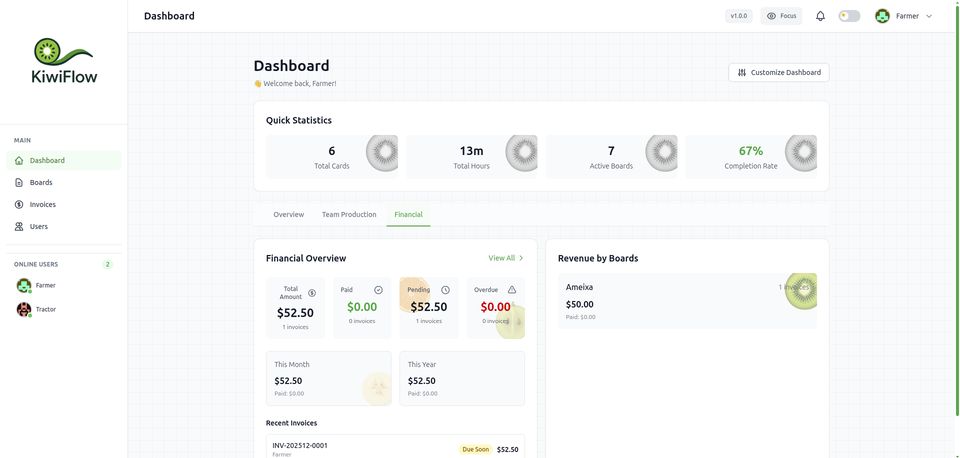Click the Farmer avatar in the top bar

(882, 16)
